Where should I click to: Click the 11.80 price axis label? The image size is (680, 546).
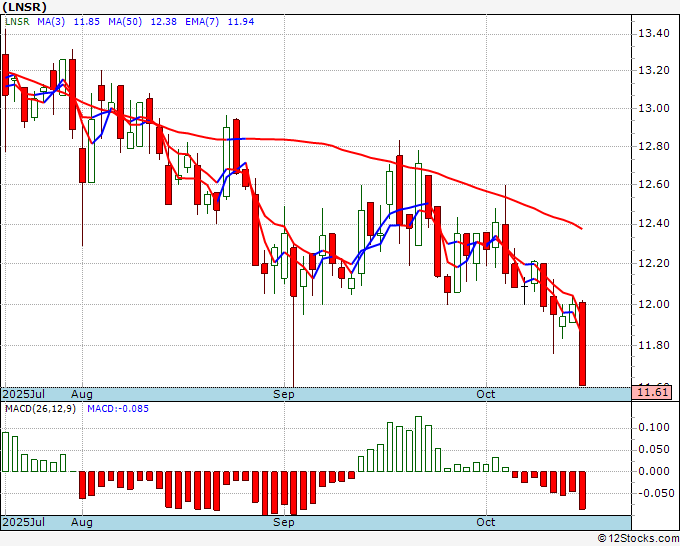pos(654,346)
